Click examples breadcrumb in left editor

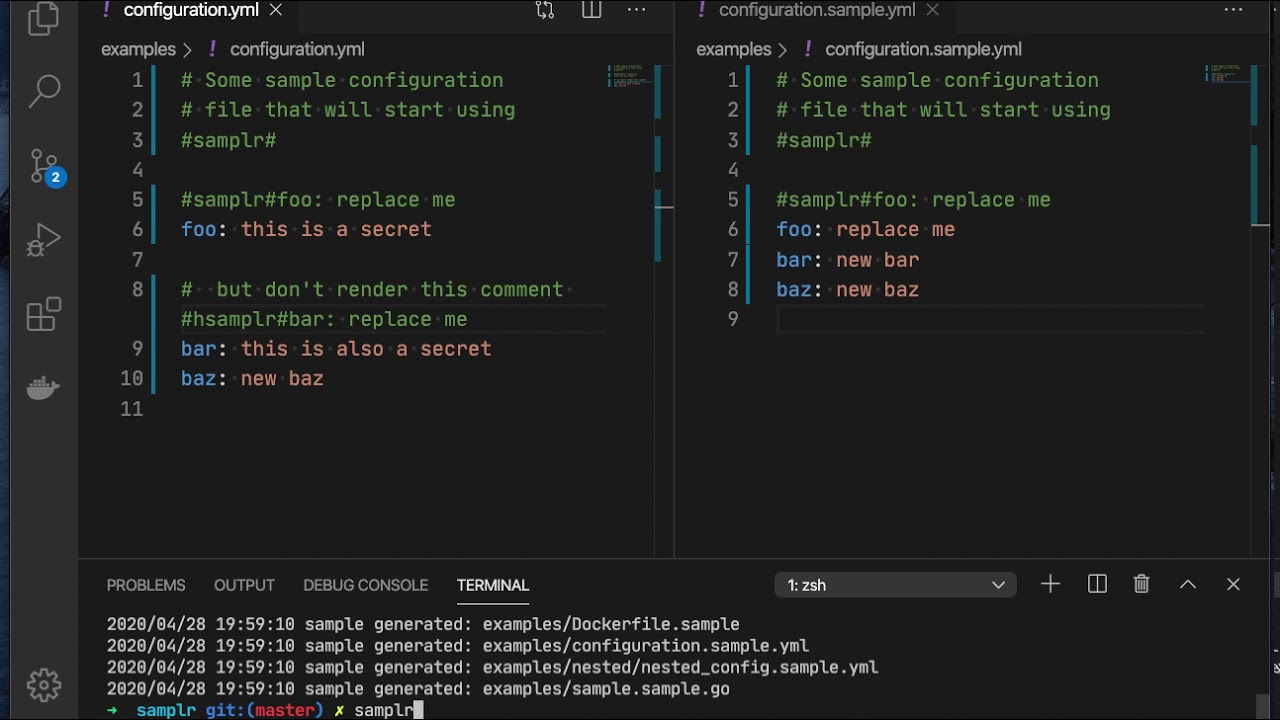138,49
